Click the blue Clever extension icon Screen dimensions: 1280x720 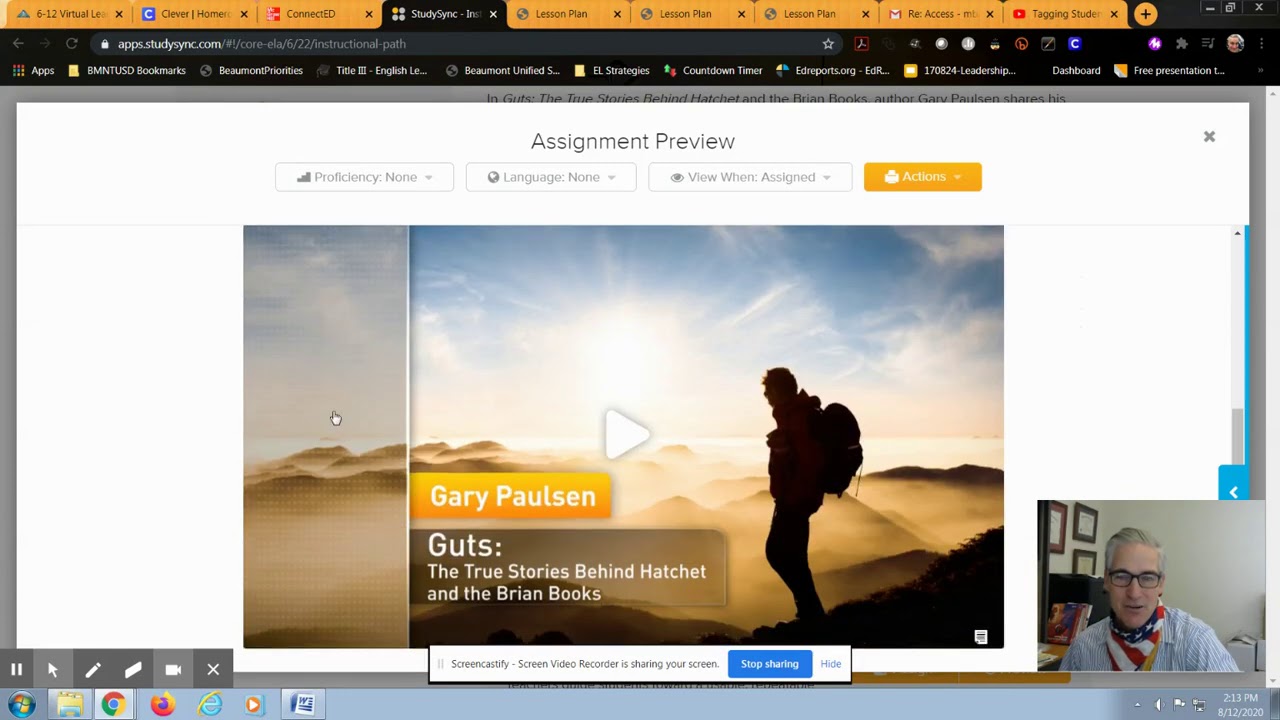tap(1074, 44)
